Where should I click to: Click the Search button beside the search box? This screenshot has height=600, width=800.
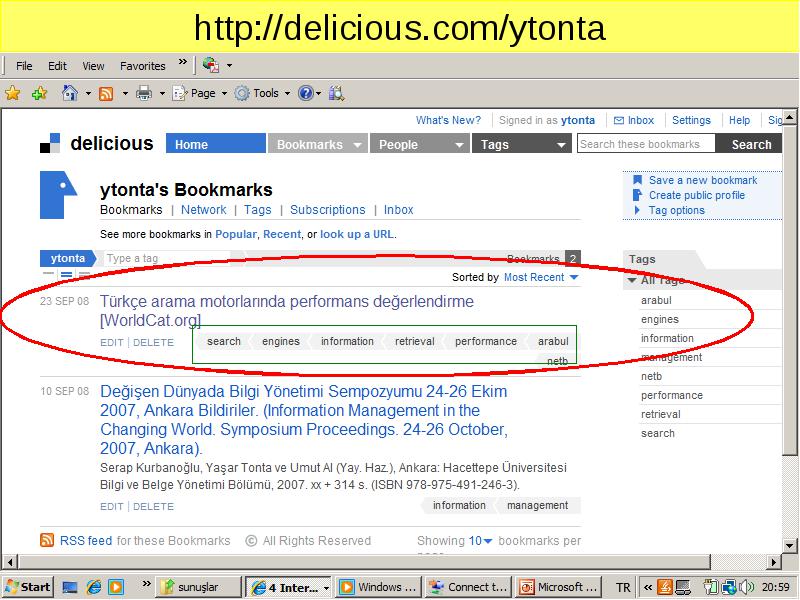click(748, 144)
